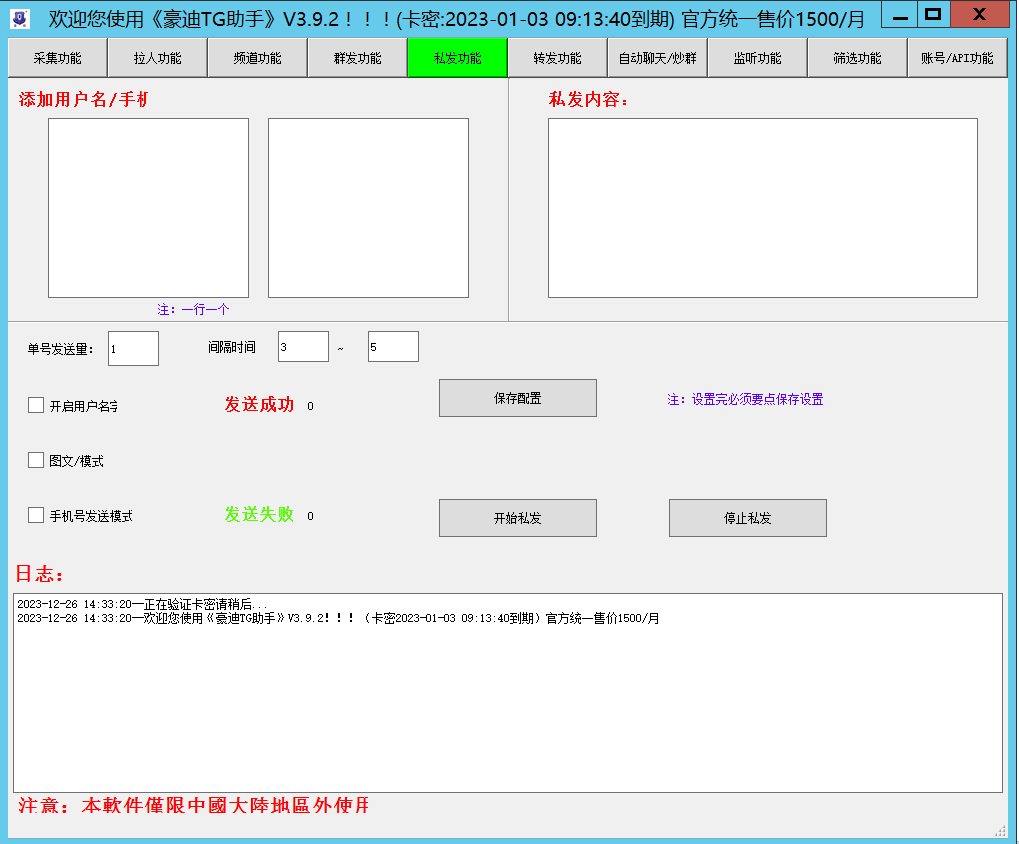Enable the 开启用户名 checkbox
Screen dimensions: 1019x844
point(36,405)
